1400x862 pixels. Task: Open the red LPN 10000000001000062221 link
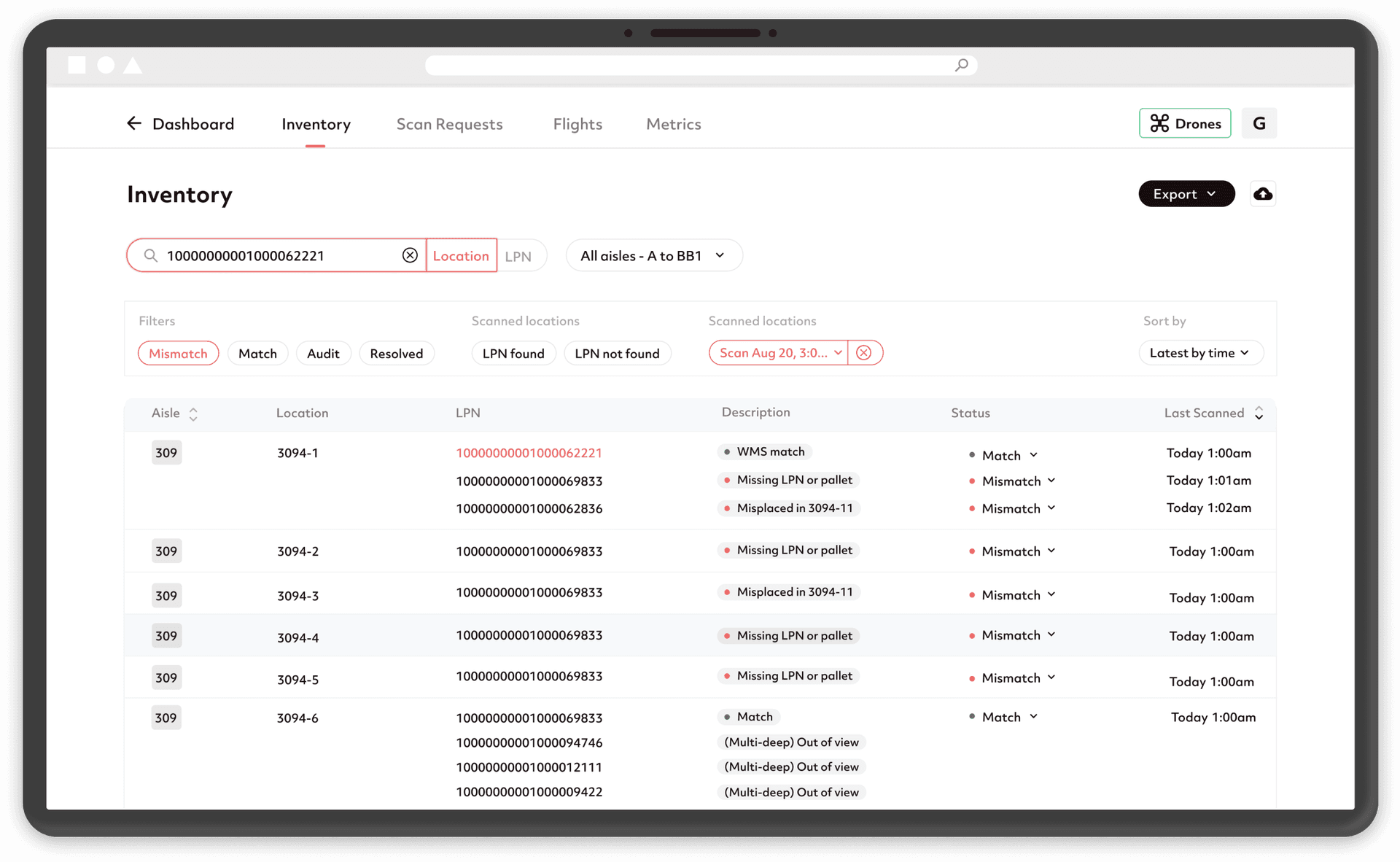[529, 453]
